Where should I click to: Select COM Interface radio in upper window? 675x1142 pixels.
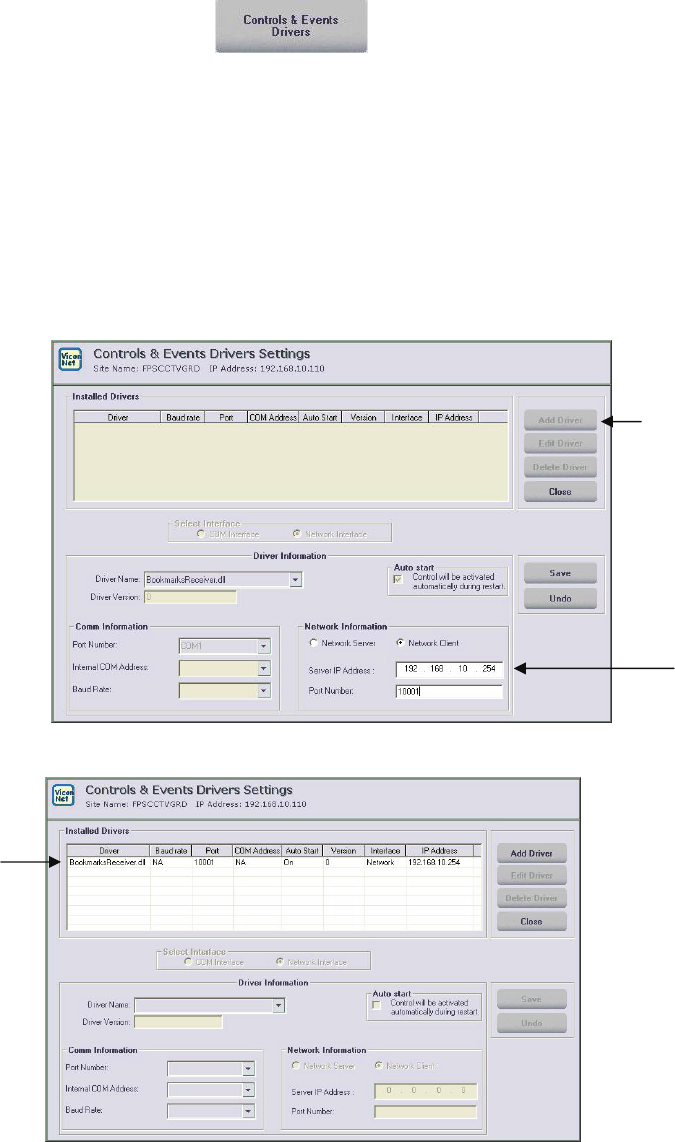(201, 534)
